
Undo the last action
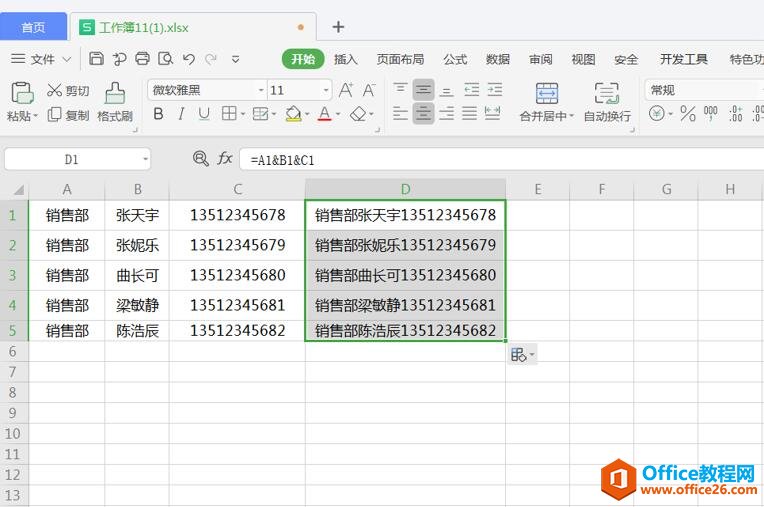point(189,59)
